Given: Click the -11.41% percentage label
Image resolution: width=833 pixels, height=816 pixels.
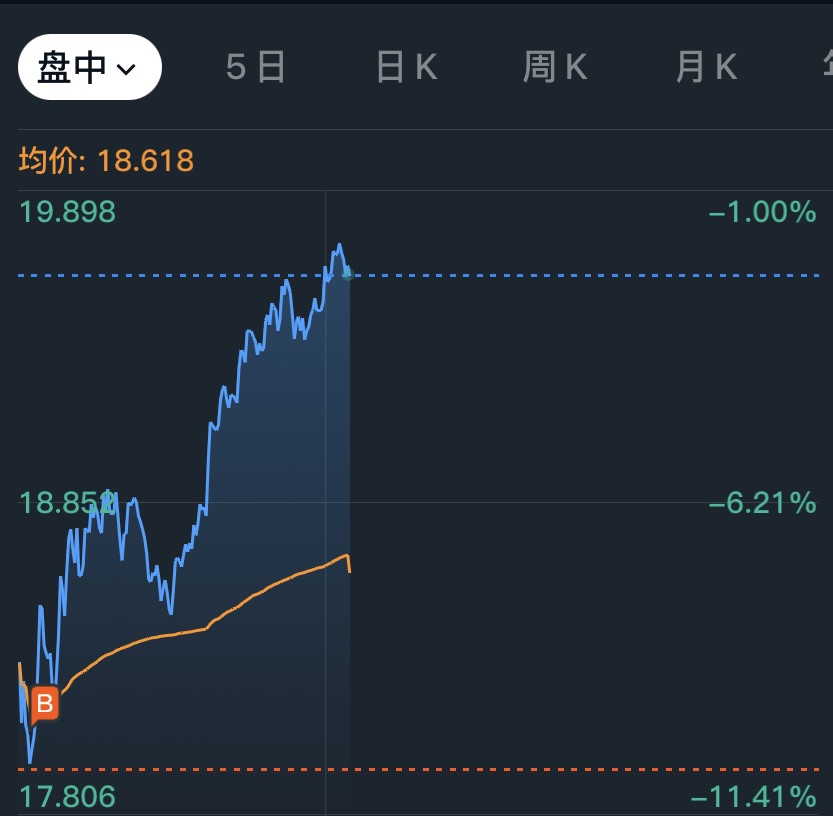Looking at the screenshot, I should click(753, 797).
